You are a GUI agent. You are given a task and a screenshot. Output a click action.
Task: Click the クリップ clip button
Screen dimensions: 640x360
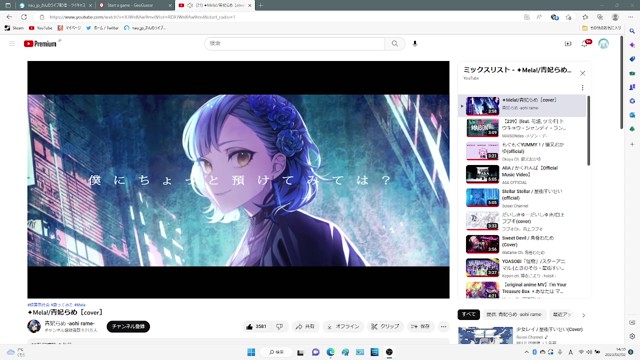(x=385, y=327)
